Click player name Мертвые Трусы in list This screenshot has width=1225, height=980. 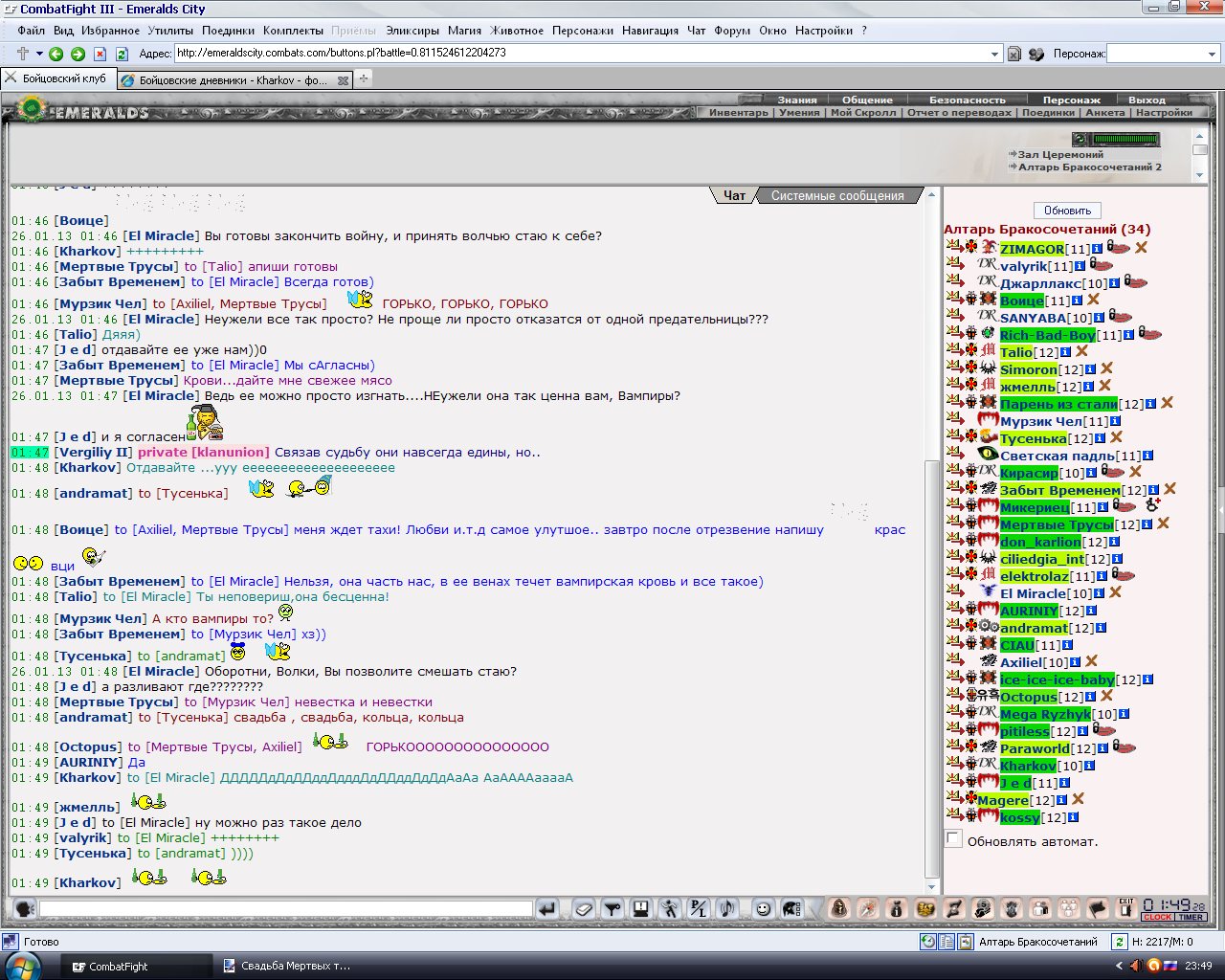click(1057, 524)
